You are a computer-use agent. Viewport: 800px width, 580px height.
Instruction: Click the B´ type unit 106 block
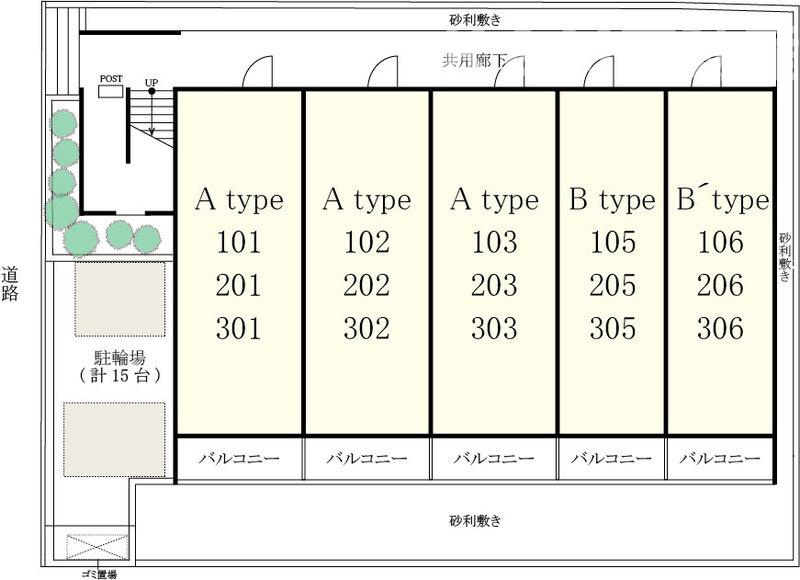tap(722, 260)
